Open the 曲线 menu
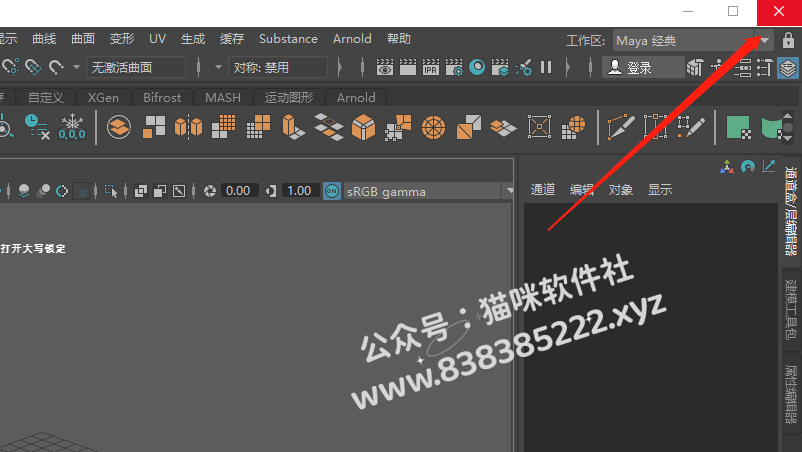 pyautogui.click(x=44, y=39)
